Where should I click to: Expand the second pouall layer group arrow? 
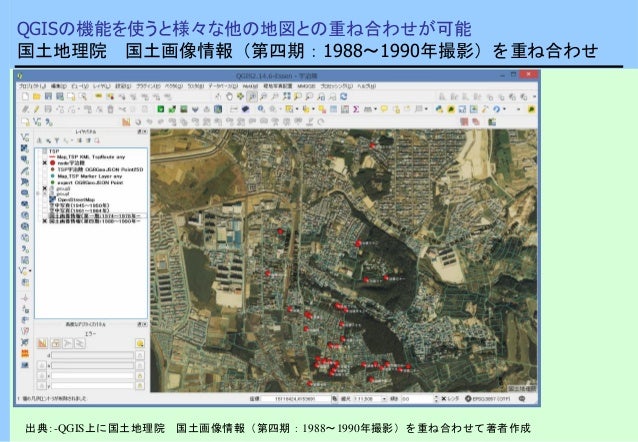coord(39,194)
